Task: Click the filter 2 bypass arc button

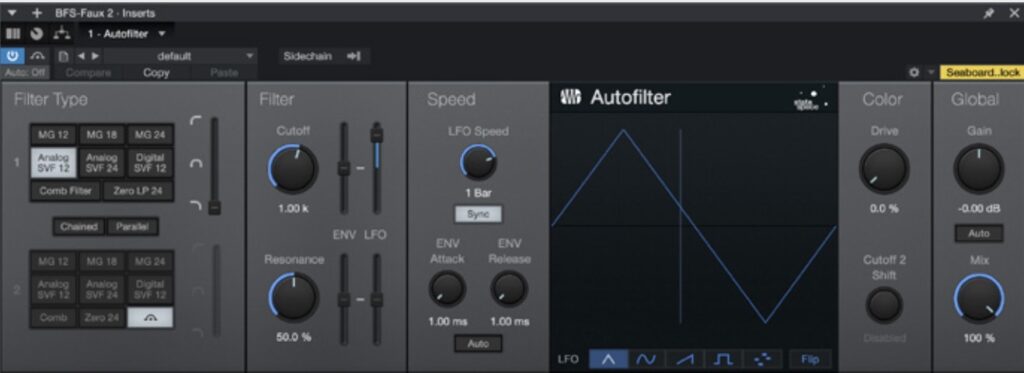Action: pyautogui.click(x=150, y=317)
